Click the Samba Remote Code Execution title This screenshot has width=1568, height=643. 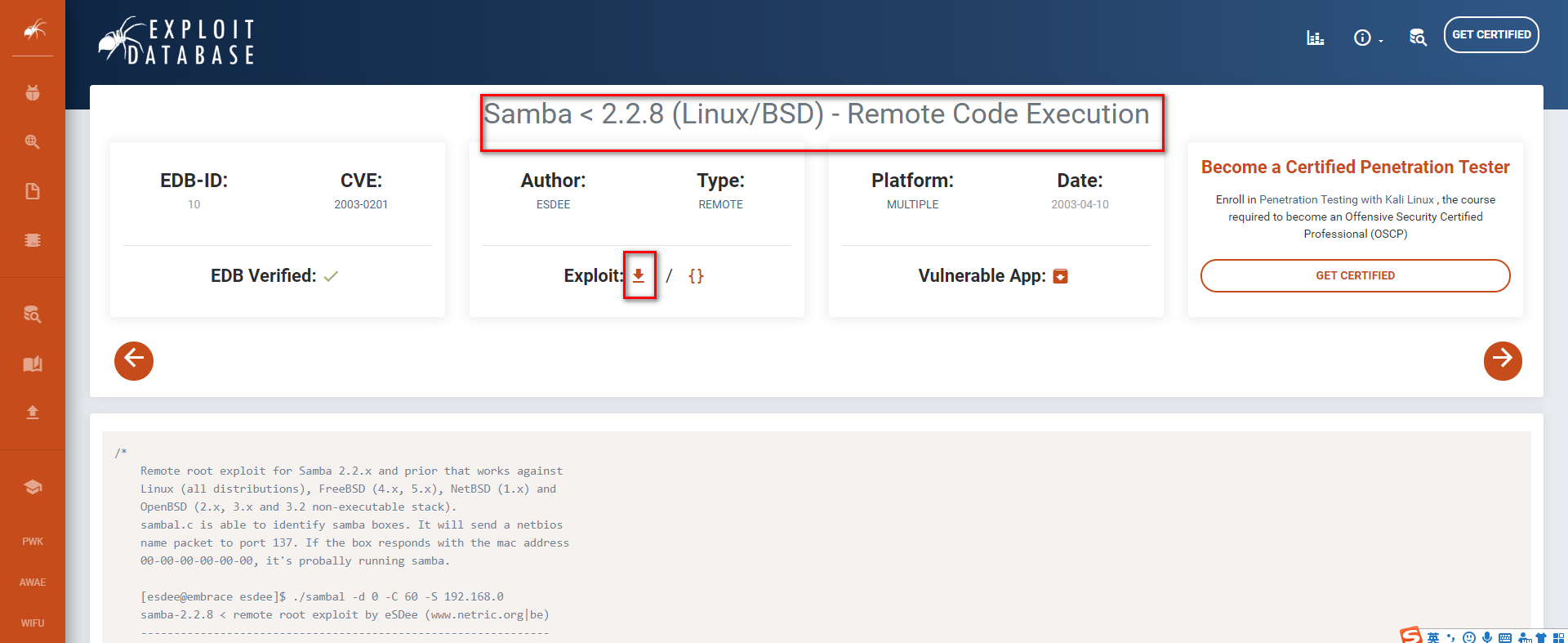817,114
